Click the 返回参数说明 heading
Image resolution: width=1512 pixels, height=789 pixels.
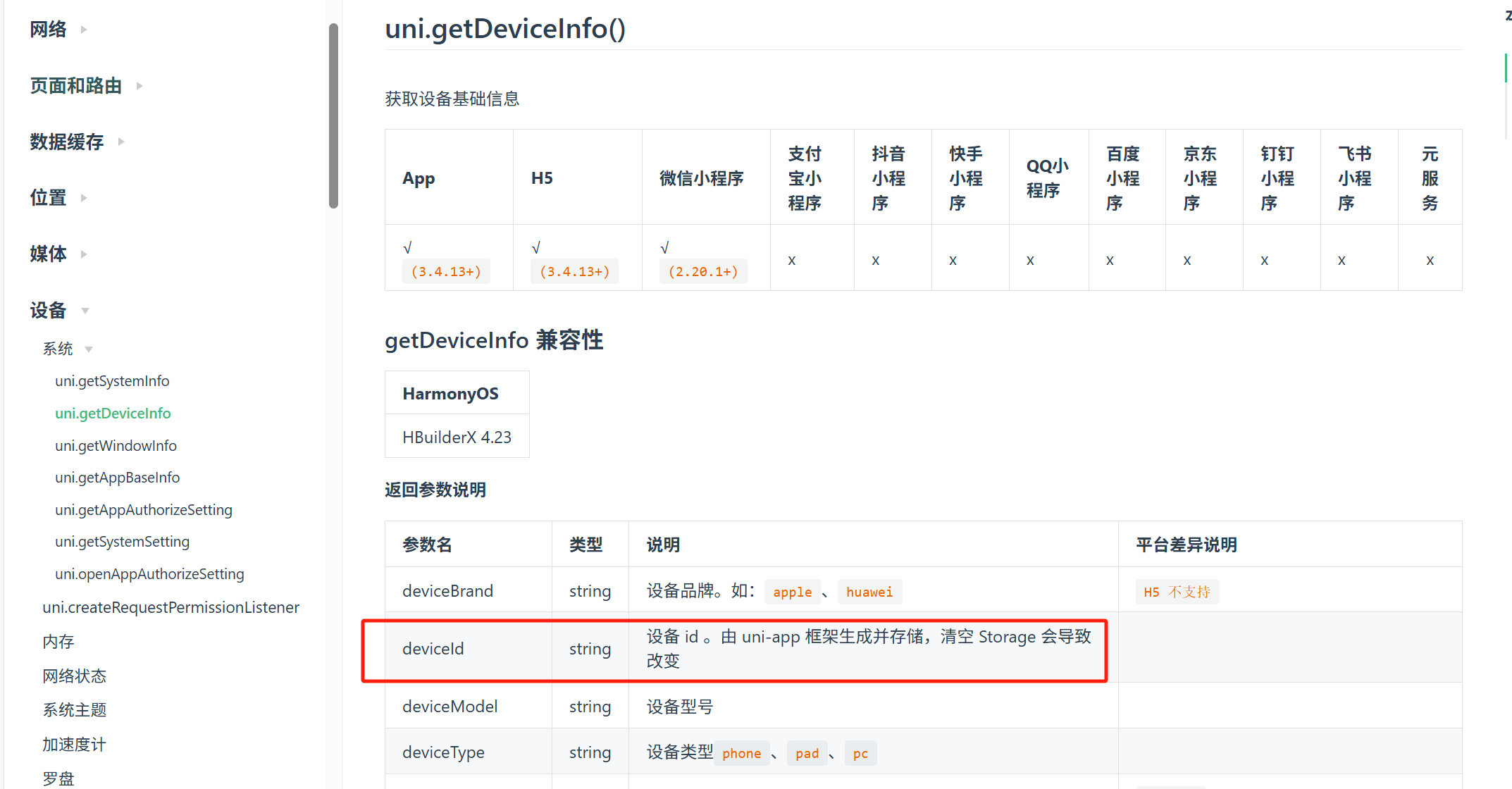435,490
